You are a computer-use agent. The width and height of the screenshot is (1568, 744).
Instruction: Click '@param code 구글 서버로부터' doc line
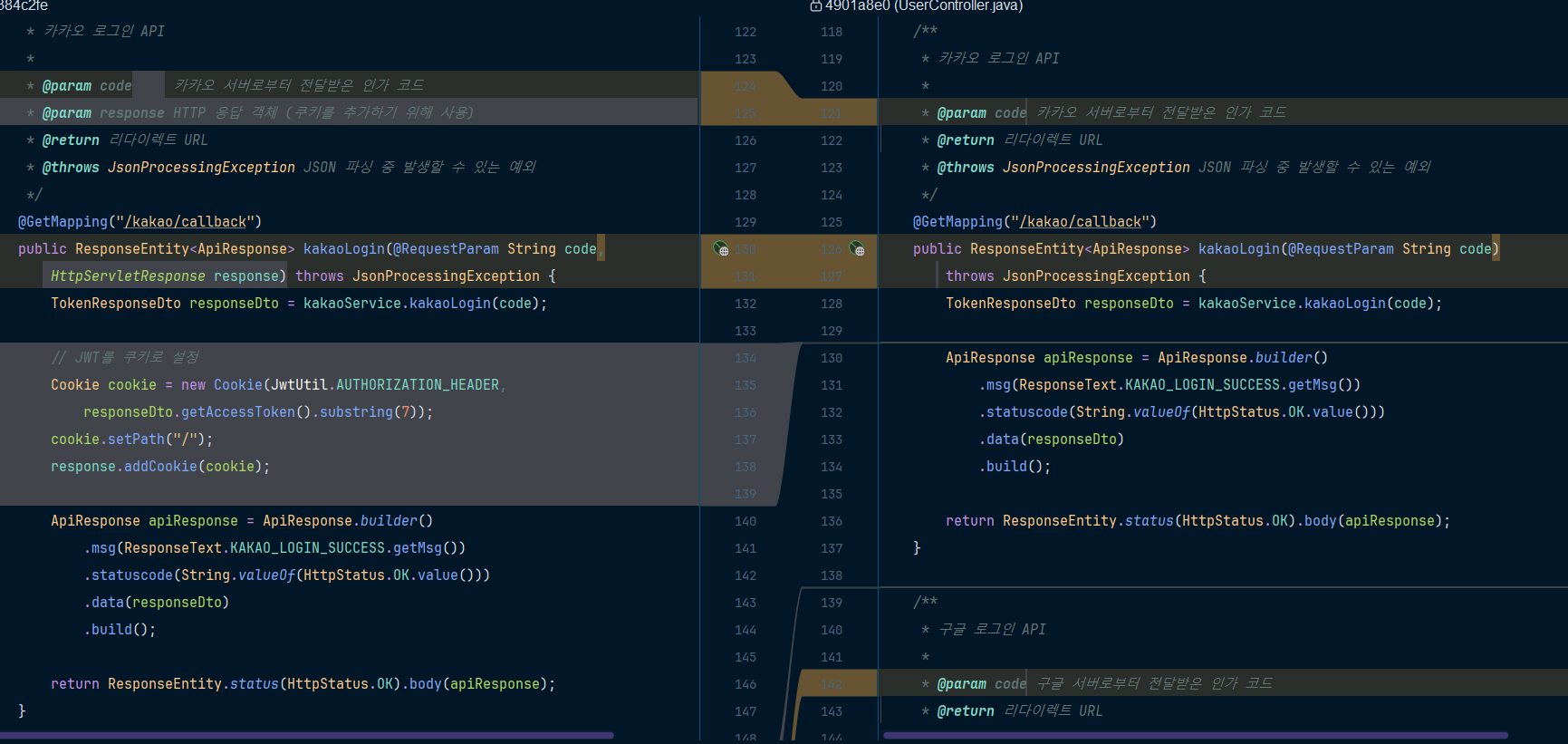[x=1096, y=684]
